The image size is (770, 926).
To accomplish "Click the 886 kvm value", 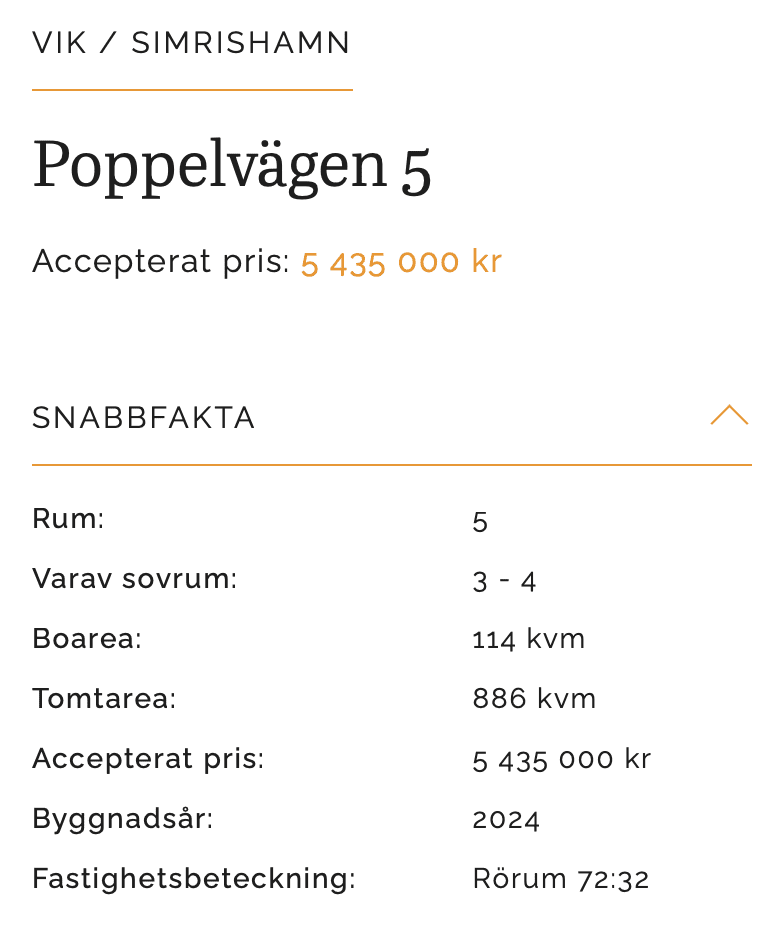I will coord(534,699).
